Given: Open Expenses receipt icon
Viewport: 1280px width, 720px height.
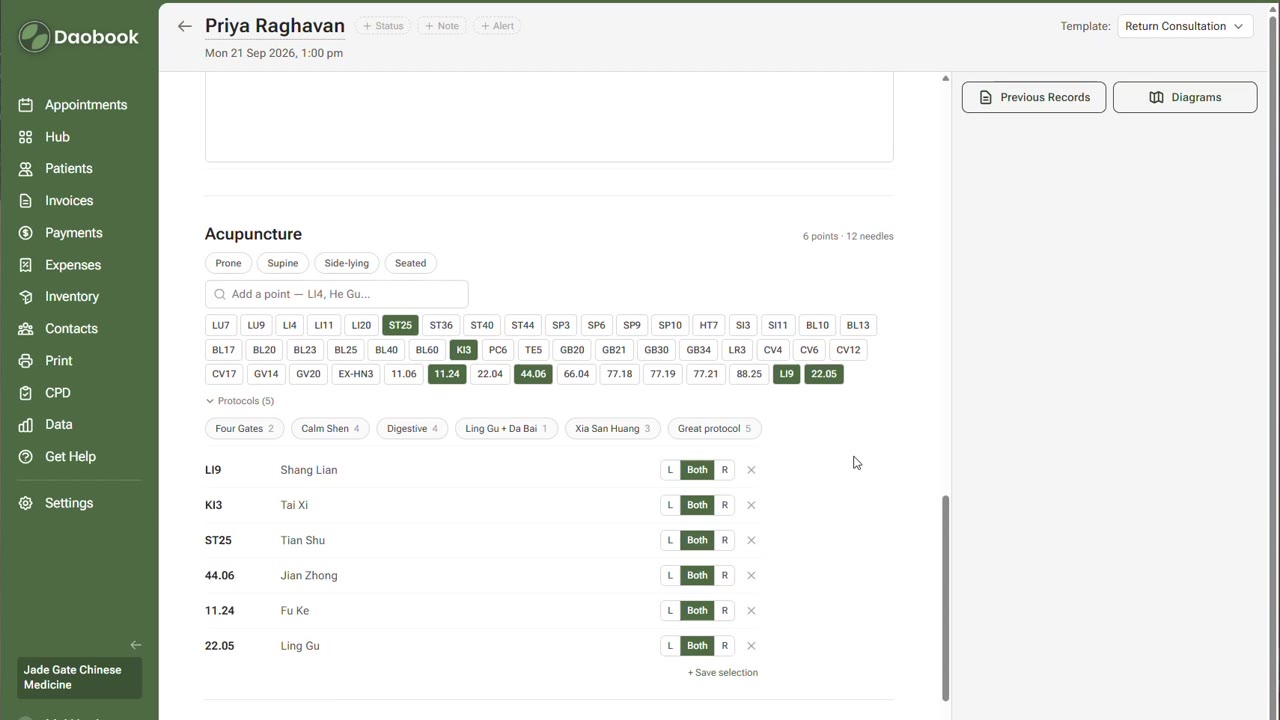Looking at the screenshot, I should [26, 265].
